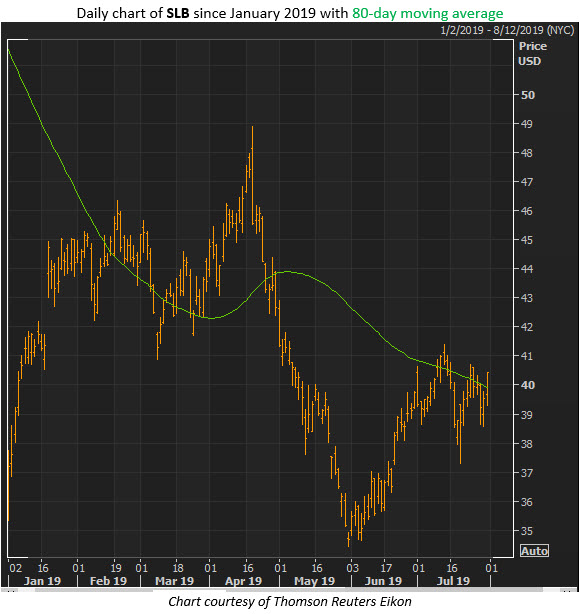Select the 44 price level label

click(527, 269)
